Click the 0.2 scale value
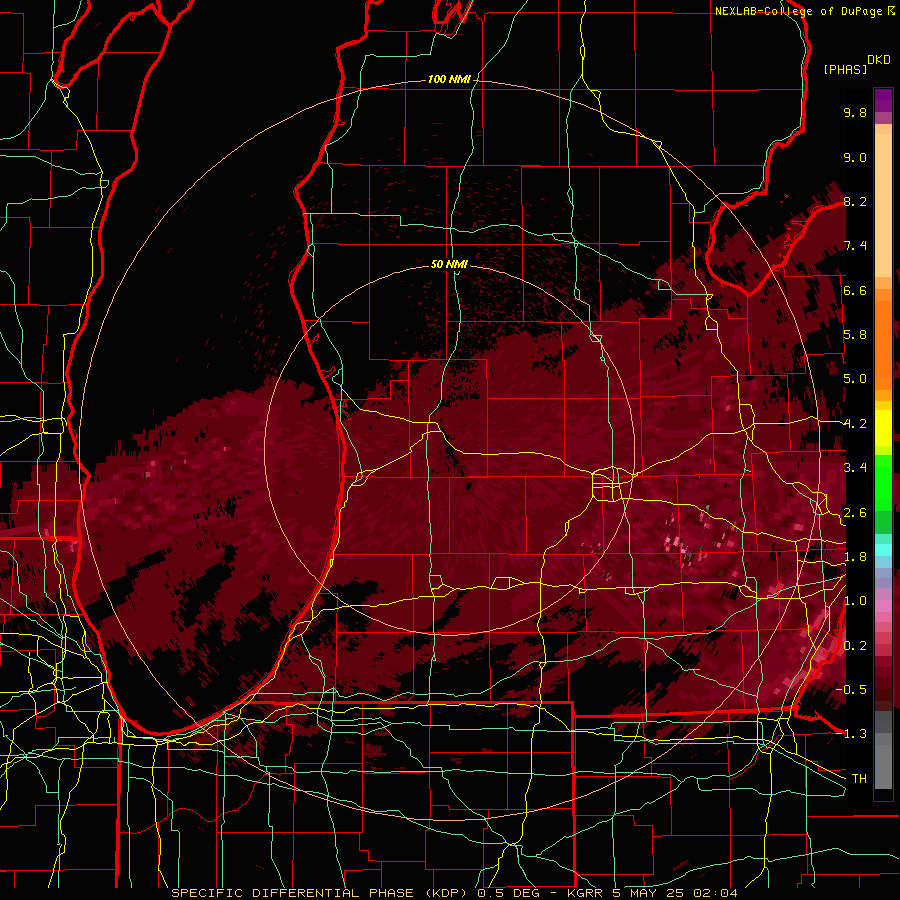The width and height of the screenshot is (900, 900). point(855,645)
